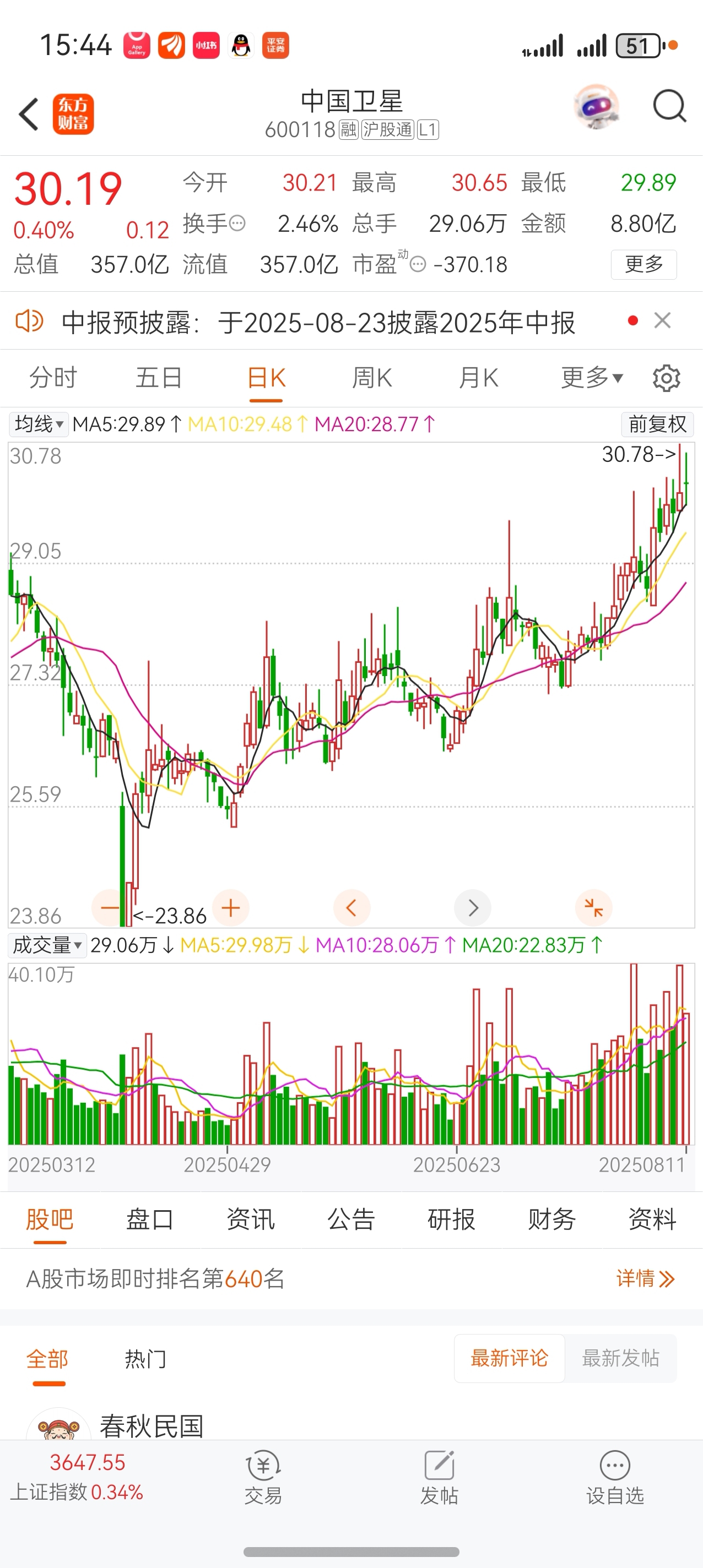Select the 五日 chart tab
Viewport: 703px width, 1568px height.
point(159,378)
